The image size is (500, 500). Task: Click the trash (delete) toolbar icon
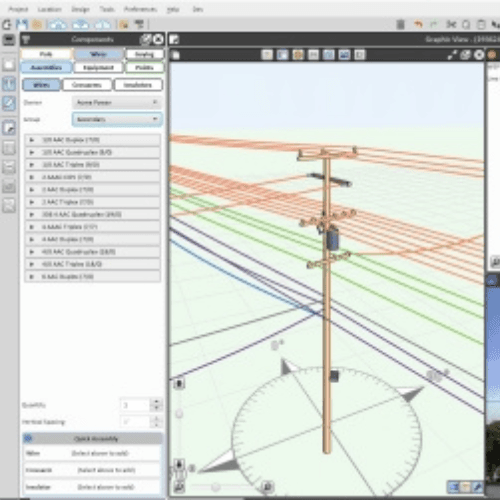click(400, 24)
